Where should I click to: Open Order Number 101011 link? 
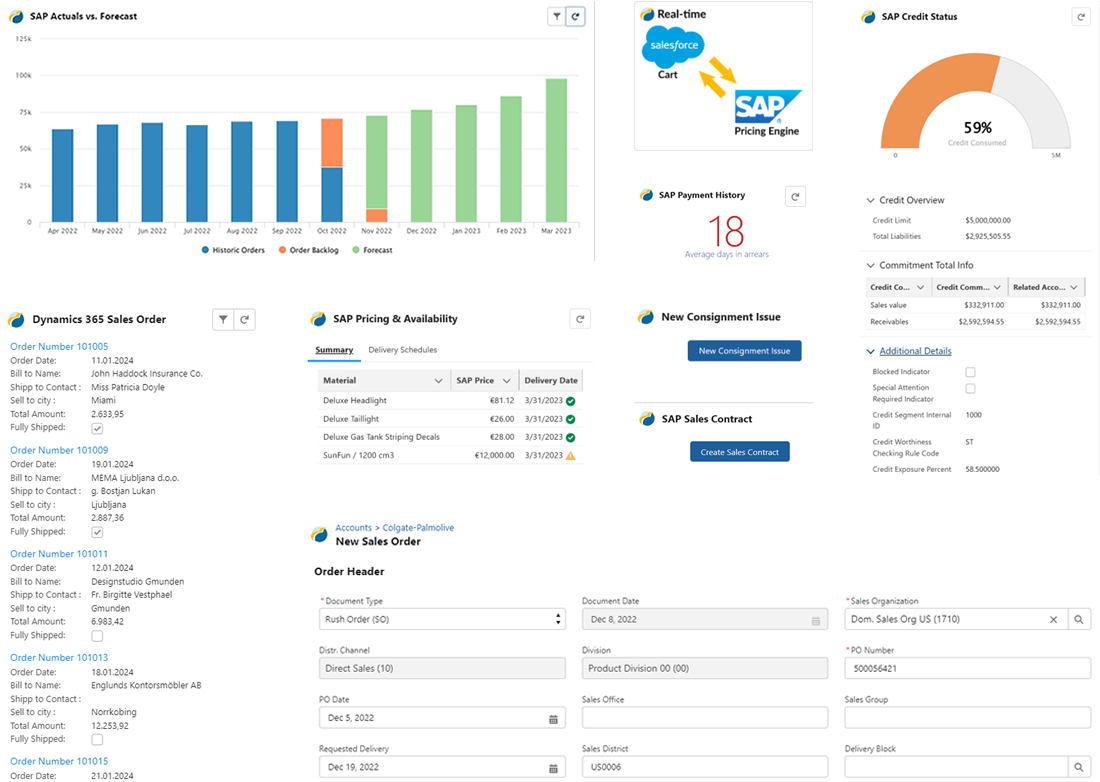coord(59,554)
